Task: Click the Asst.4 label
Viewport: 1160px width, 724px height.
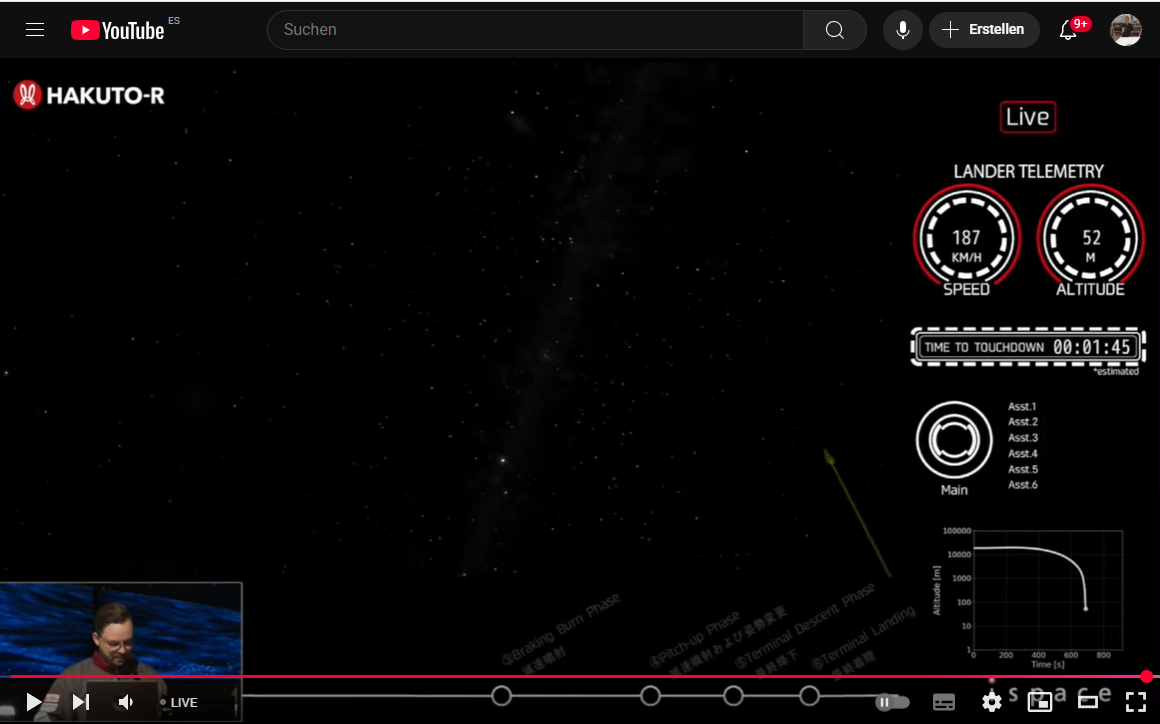Action: (x=1022, y=453)
